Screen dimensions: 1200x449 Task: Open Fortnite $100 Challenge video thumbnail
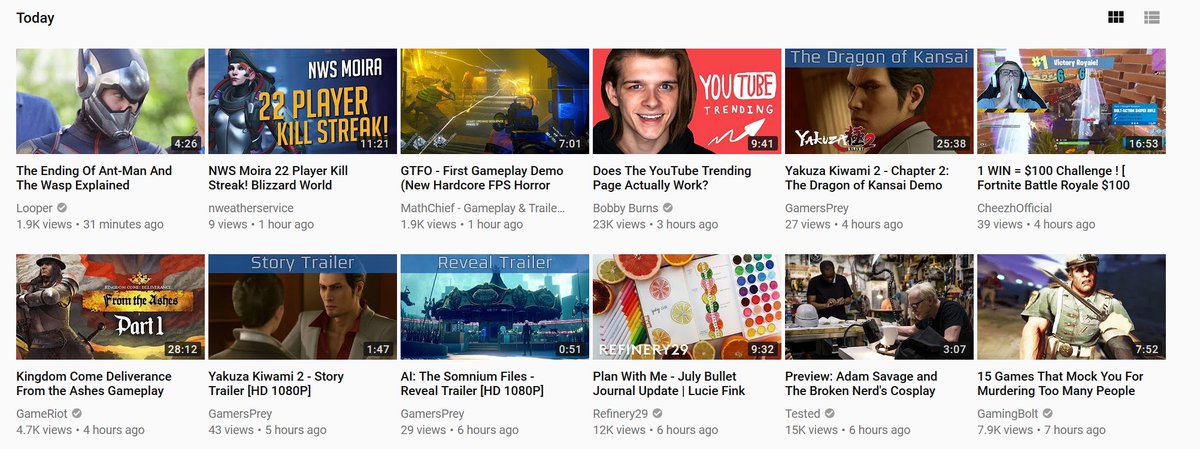click(x=1071, y=101)
